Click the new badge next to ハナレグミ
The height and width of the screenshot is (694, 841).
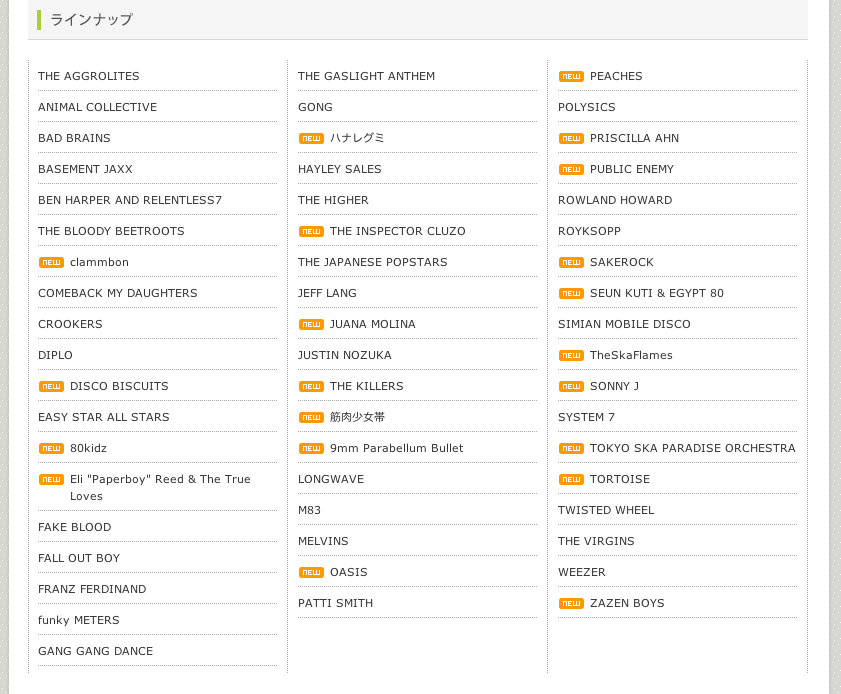311,138
